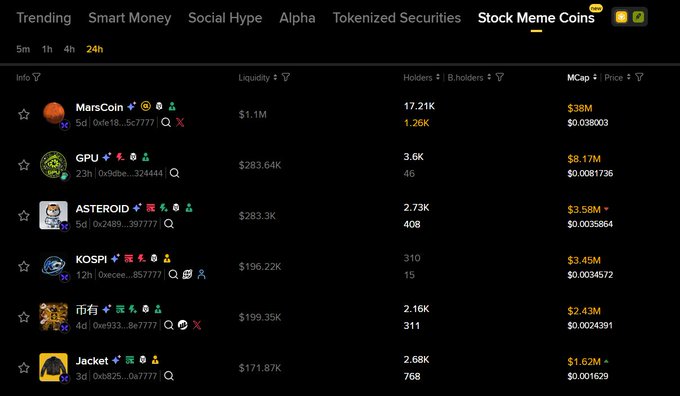Click the MarsCoin planet logo
The height and width of the screenshot is (396, 680).
click(x=54, y=114)
